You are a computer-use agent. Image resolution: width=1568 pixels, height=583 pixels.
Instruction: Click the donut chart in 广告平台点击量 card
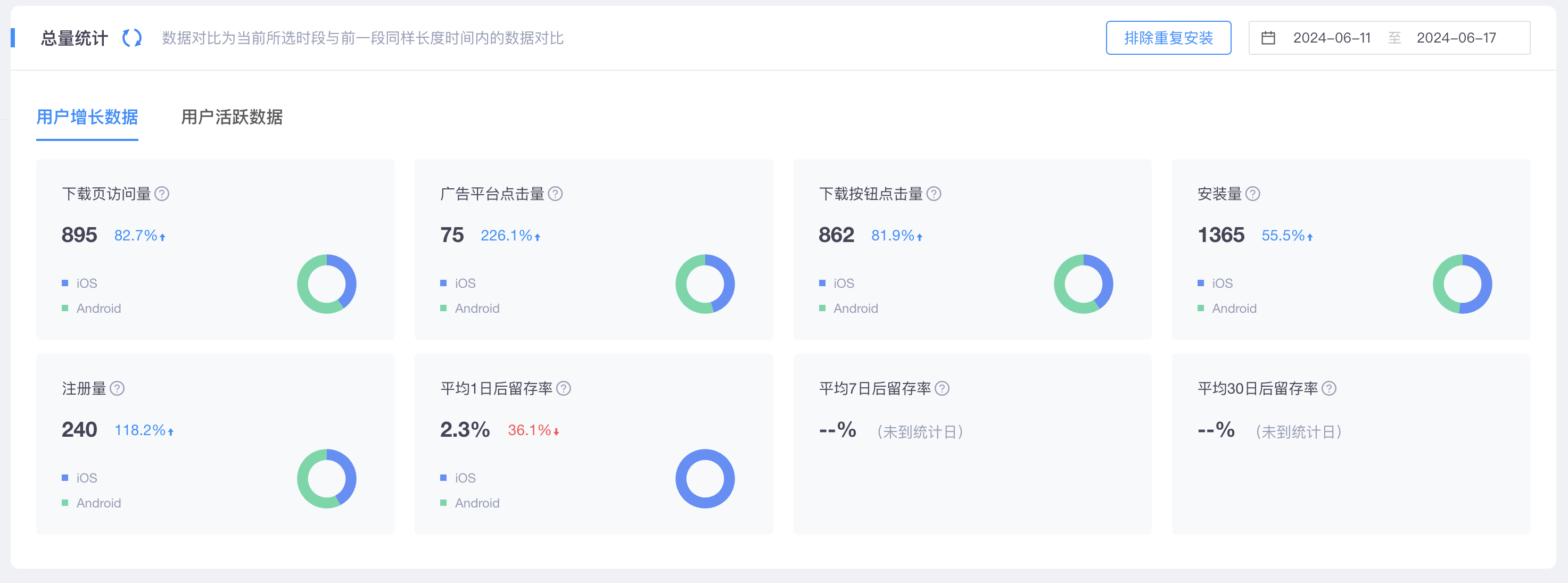[705, 284]
